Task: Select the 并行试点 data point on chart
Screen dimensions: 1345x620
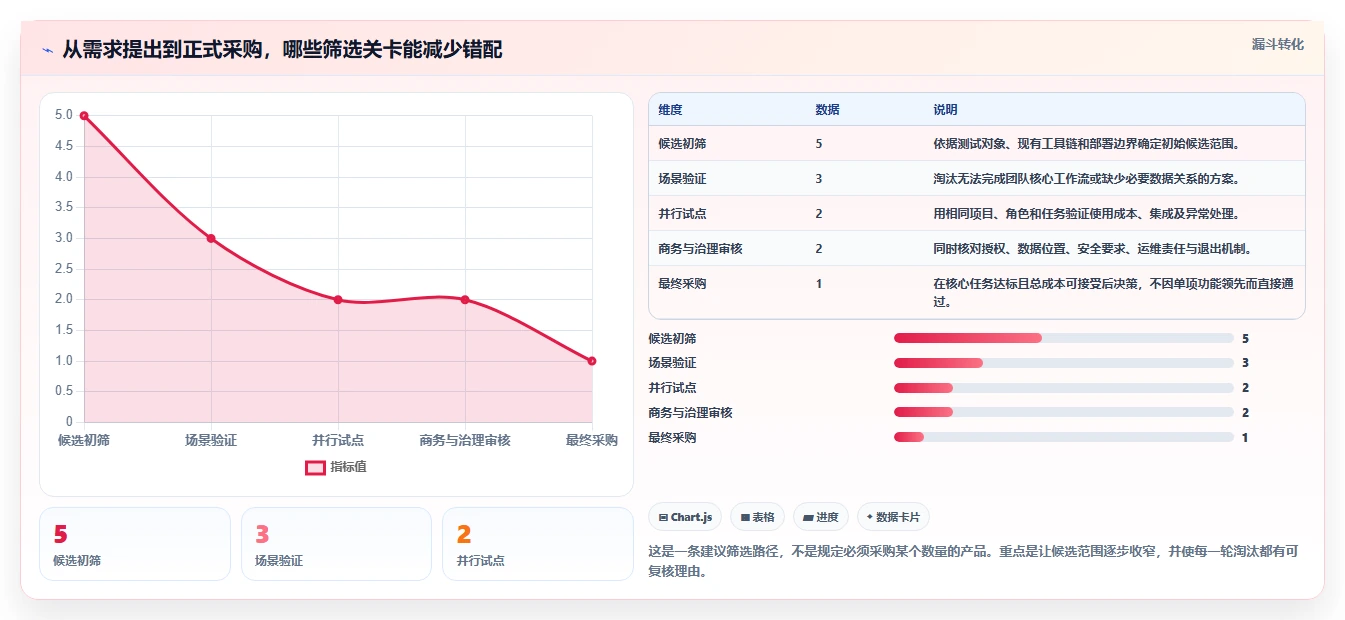Action: tap(338, 300)
